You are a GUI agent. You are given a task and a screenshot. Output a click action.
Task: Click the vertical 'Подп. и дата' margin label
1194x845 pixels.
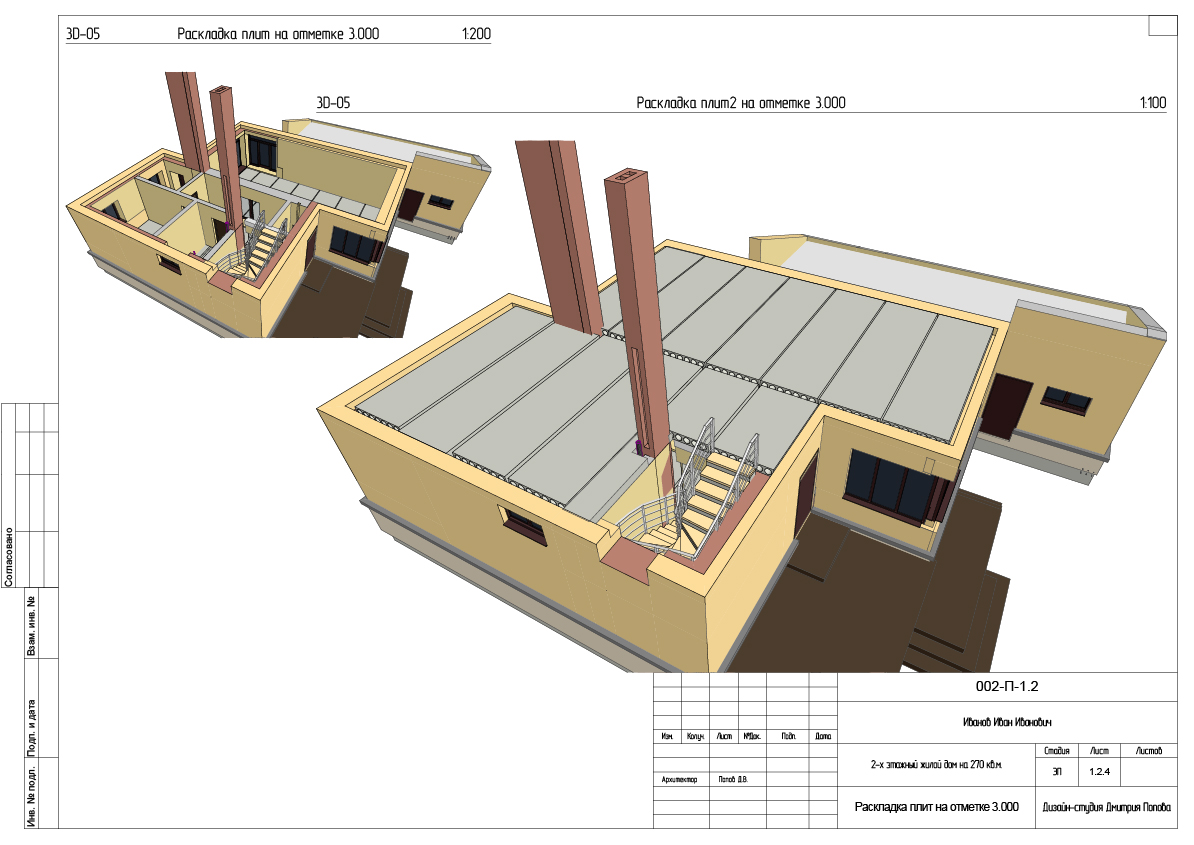31,727
